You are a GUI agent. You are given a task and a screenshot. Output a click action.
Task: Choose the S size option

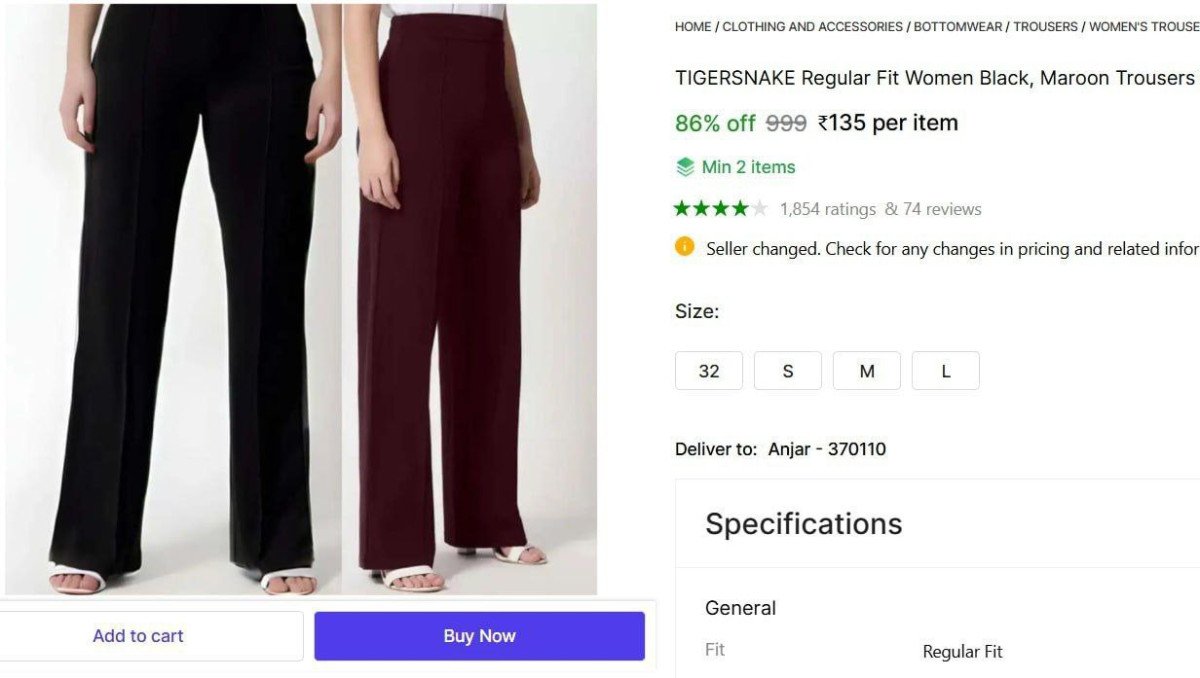tap(788, 371)
